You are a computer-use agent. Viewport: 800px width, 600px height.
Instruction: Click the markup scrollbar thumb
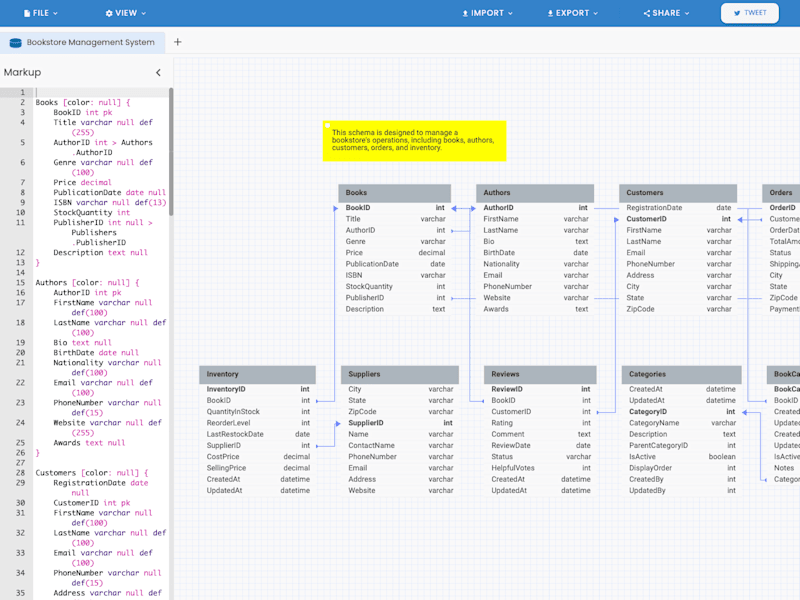(171, 152)
